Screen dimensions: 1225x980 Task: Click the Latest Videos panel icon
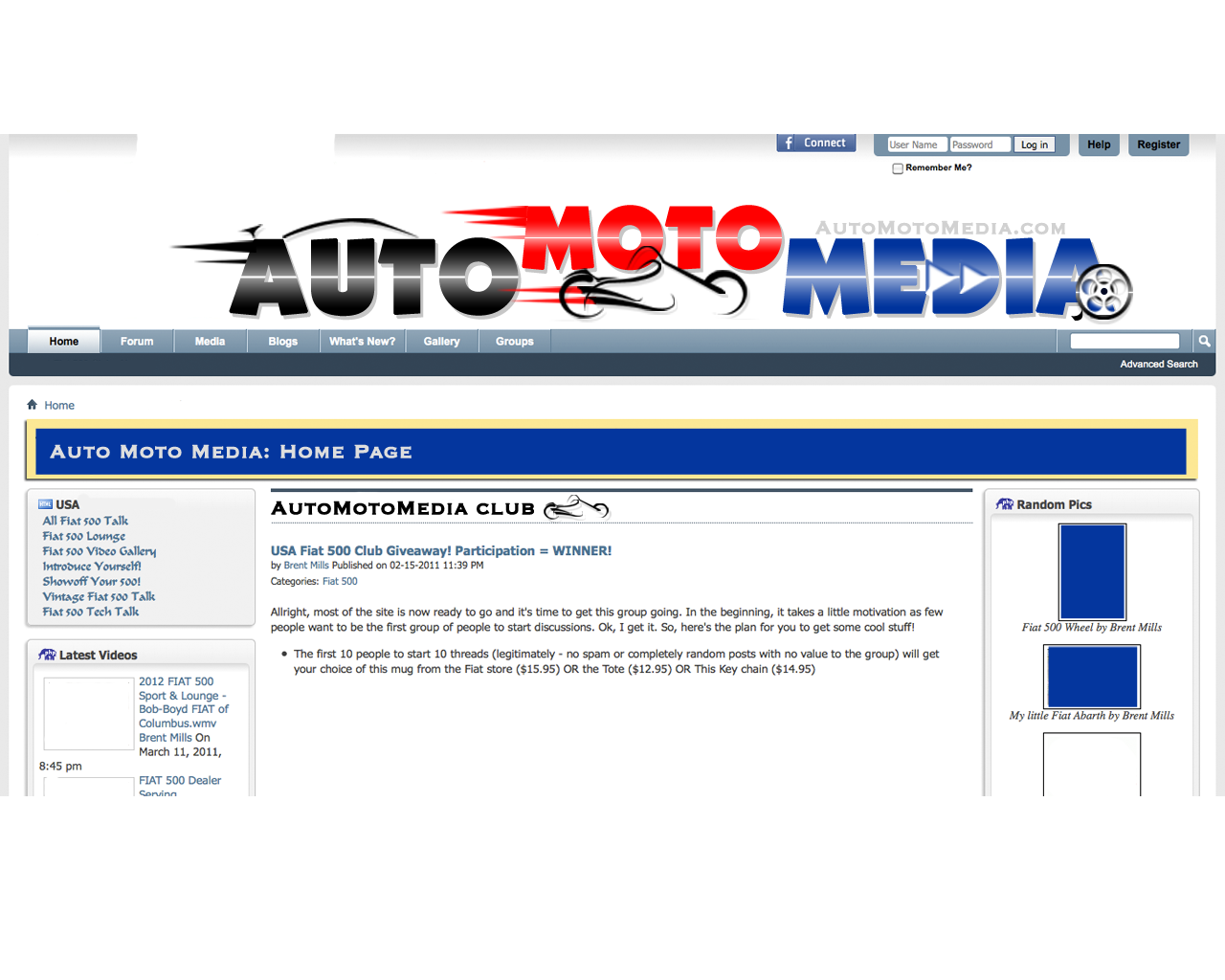(x=47, y=655)
